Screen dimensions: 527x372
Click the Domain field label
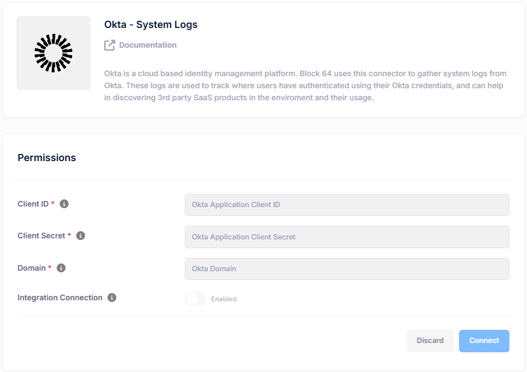[x=32, y=268]
